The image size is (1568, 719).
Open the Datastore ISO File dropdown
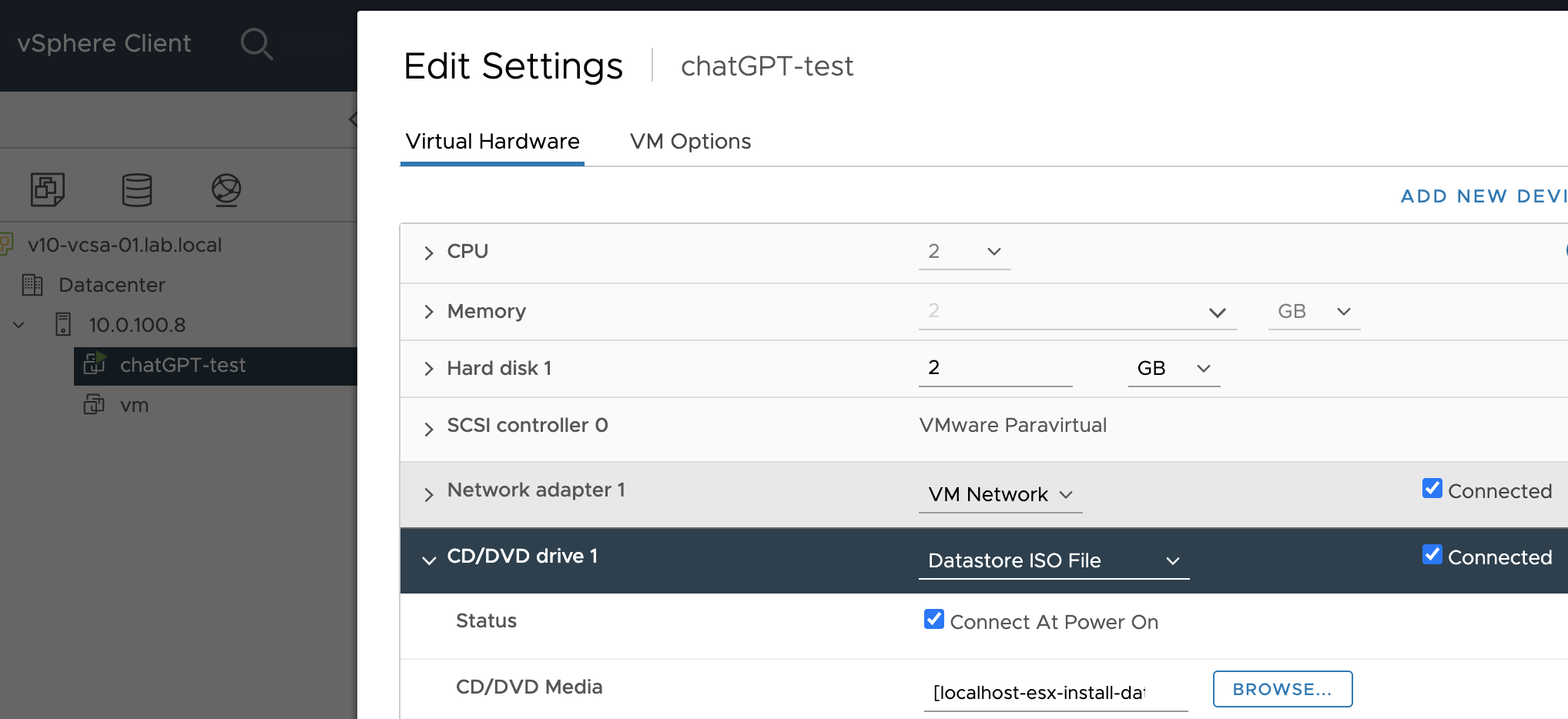(1053, 561)
